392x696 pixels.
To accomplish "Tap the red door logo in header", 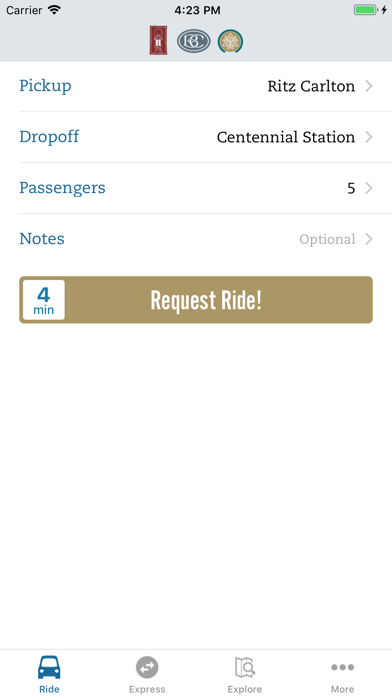I will point(158,40).
